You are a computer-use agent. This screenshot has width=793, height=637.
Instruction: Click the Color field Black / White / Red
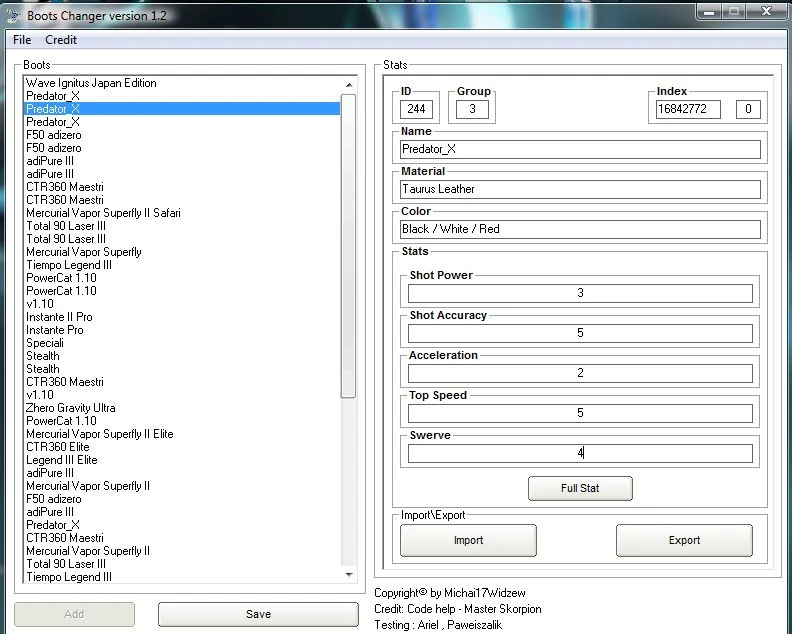[580, 229]
